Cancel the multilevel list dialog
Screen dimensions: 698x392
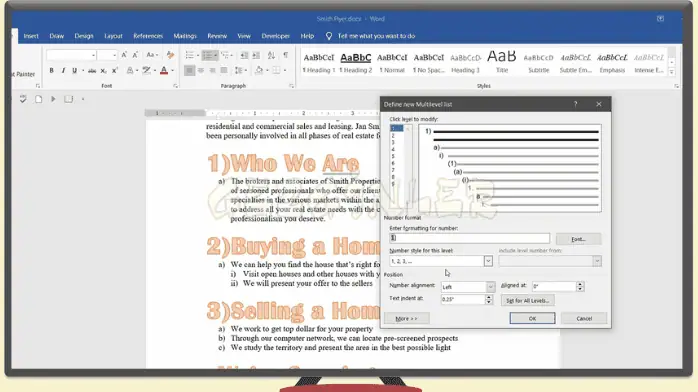584,319
